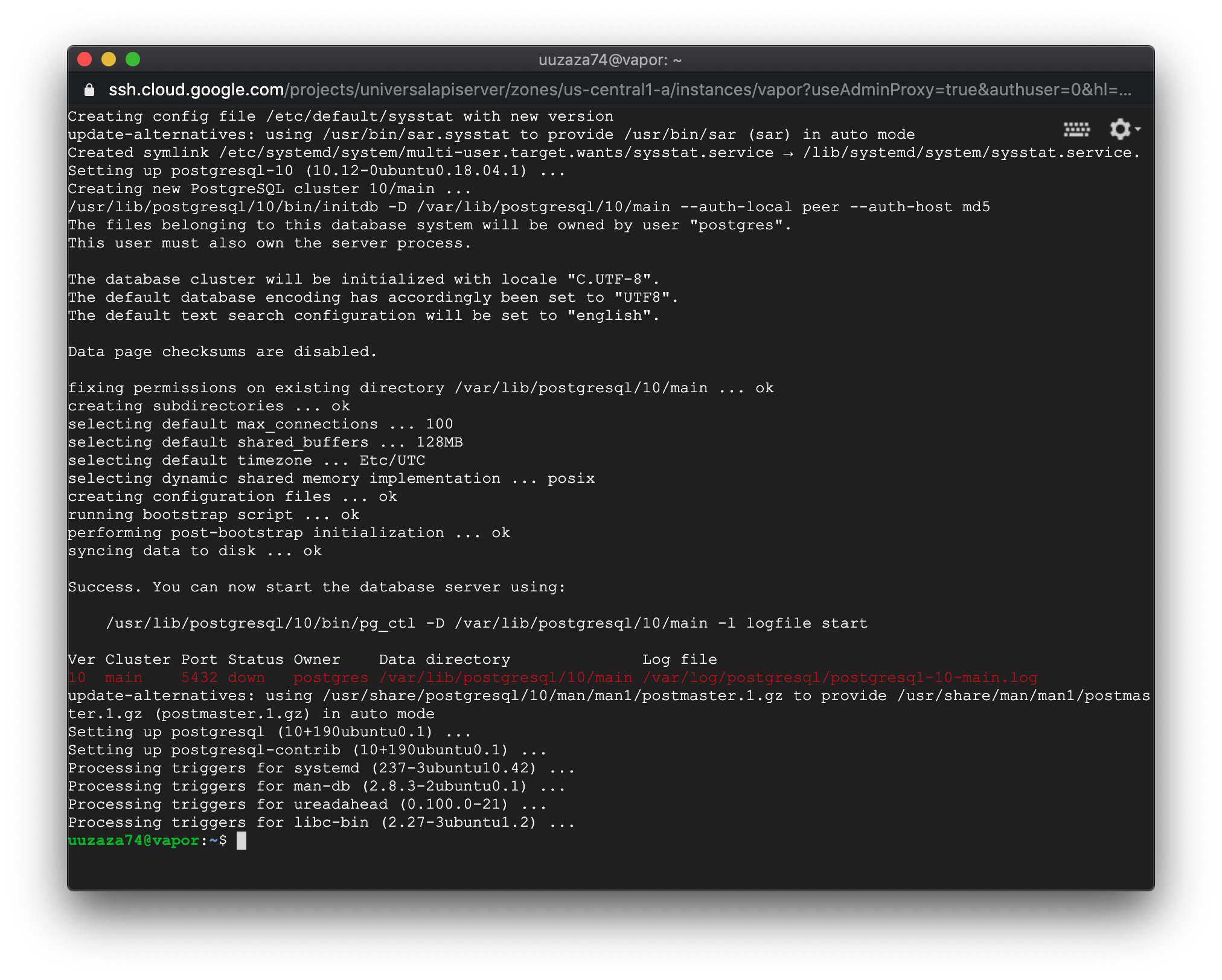
Task: Click the 'Data page checksums are disabled' line
Action: (222, 352)
